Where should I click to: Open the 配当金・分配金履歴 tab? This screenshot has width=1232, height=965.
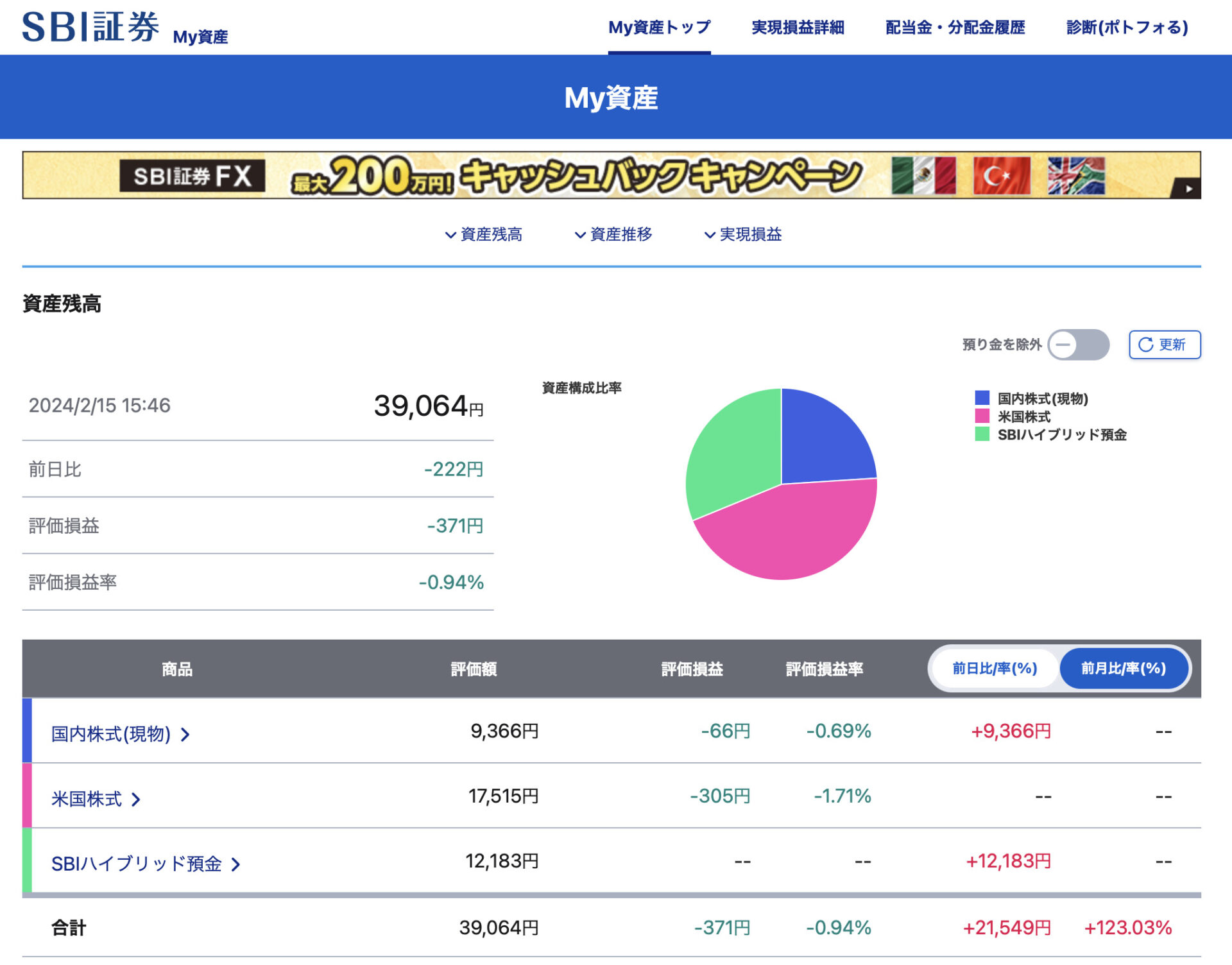tap(955, 27)
